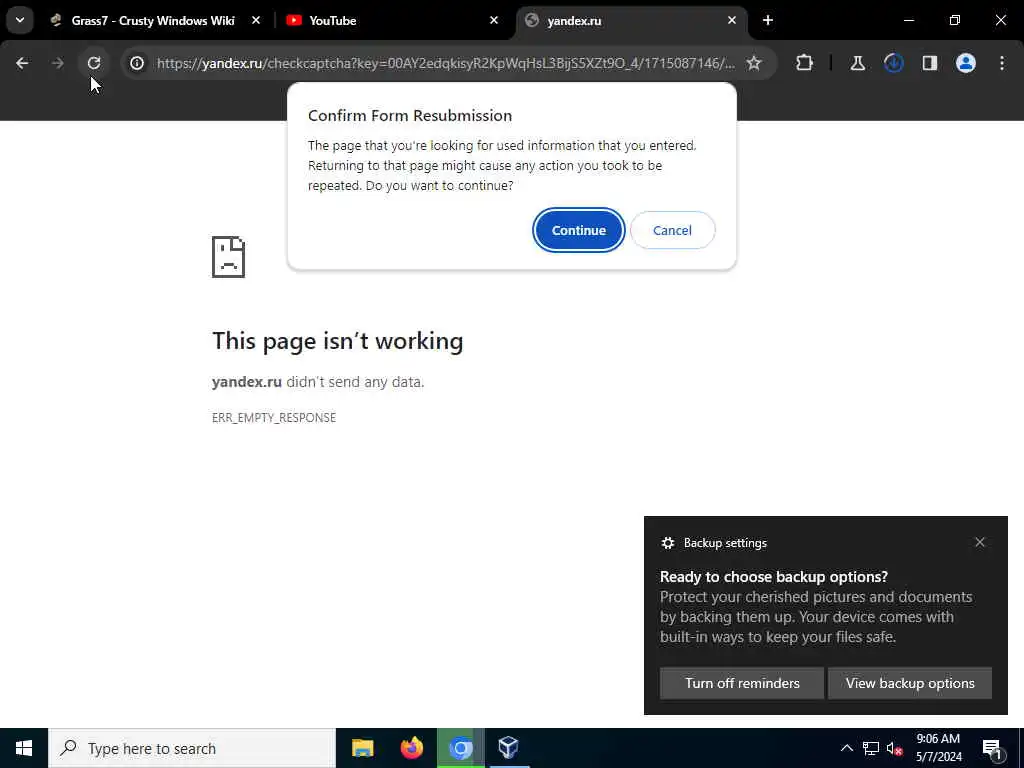The image size is (1024, 768).
Task: Minimize the Chrome window
Action: point(908,21)
